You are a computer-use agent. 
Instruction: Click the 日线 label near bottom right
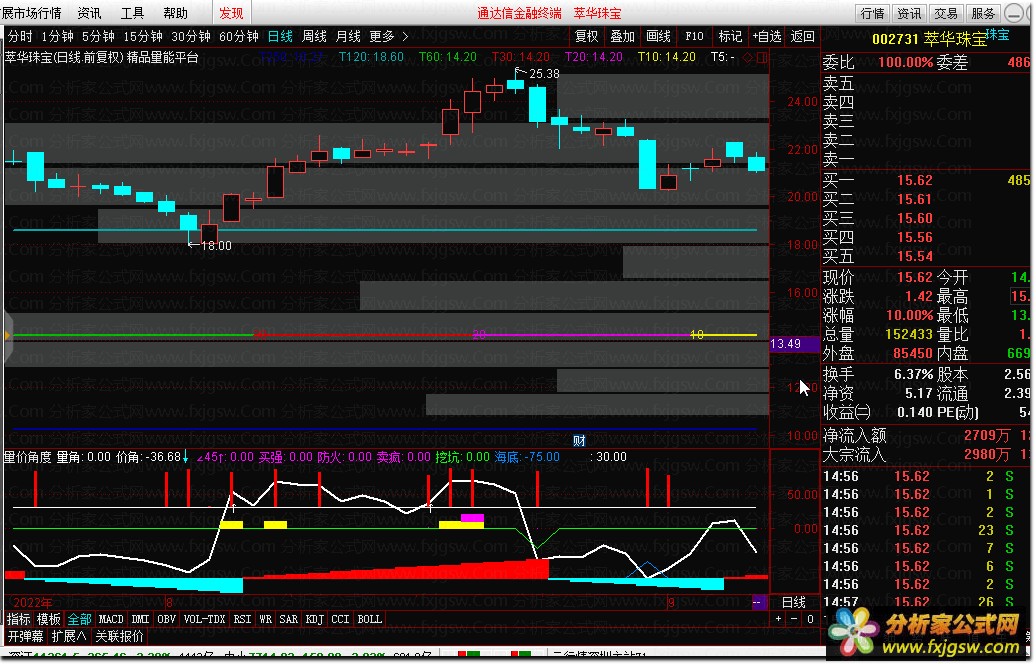pyautogui.click(x=794, y=602)
